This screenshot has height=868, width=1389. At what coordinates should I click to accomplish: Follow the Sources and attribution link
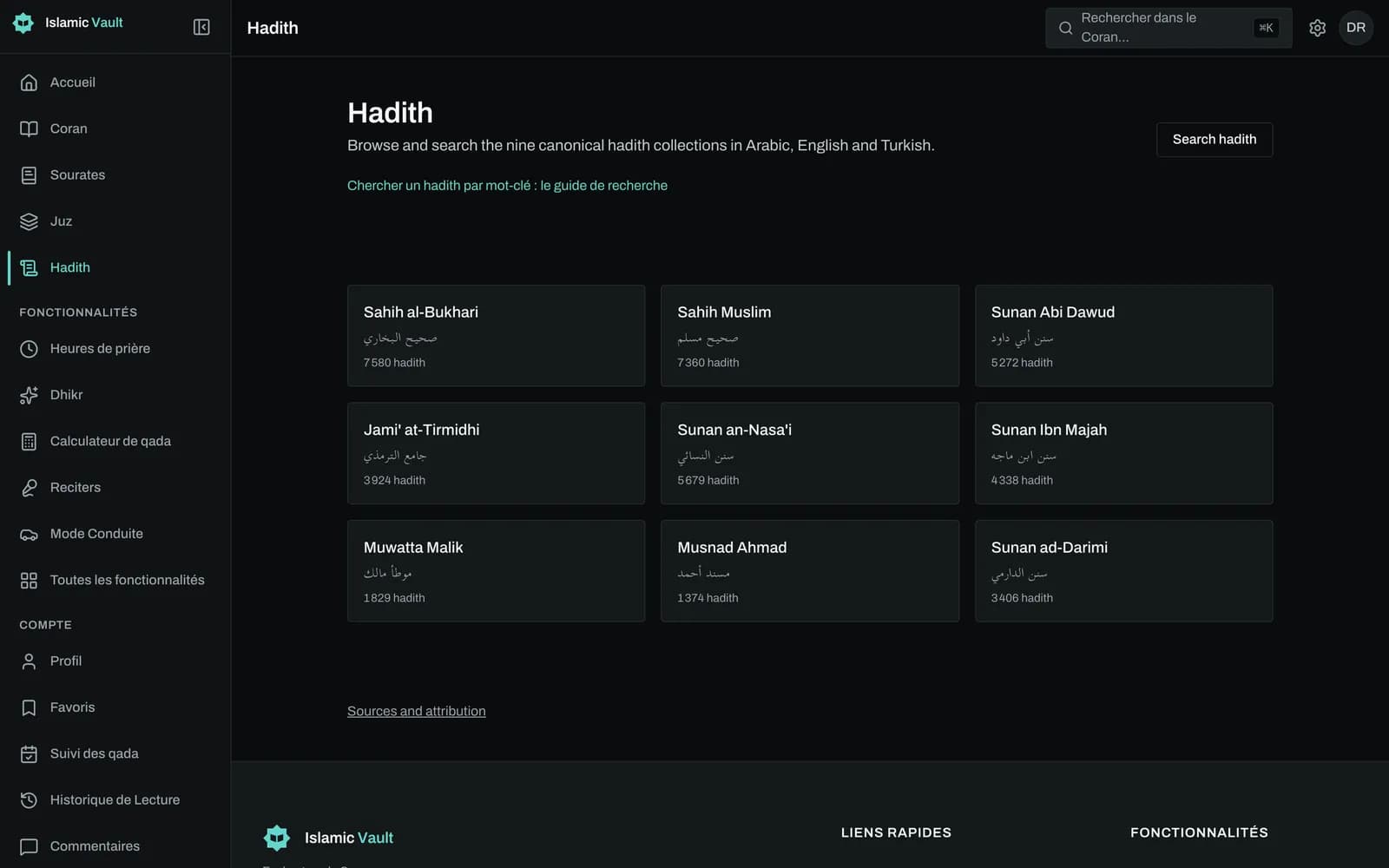point(417,711)
